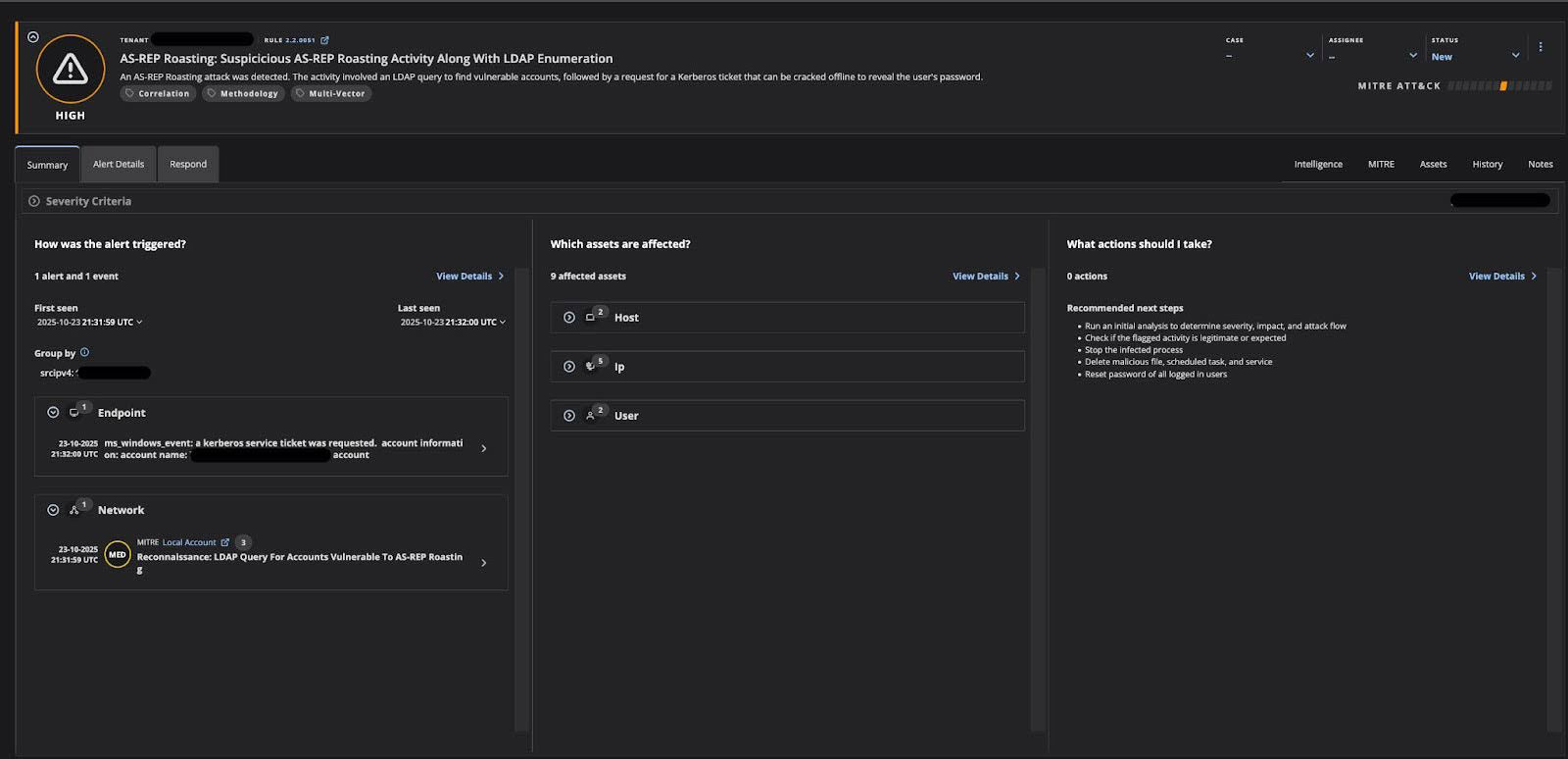Open the Status dropdown showing New

pos(1515,56)
